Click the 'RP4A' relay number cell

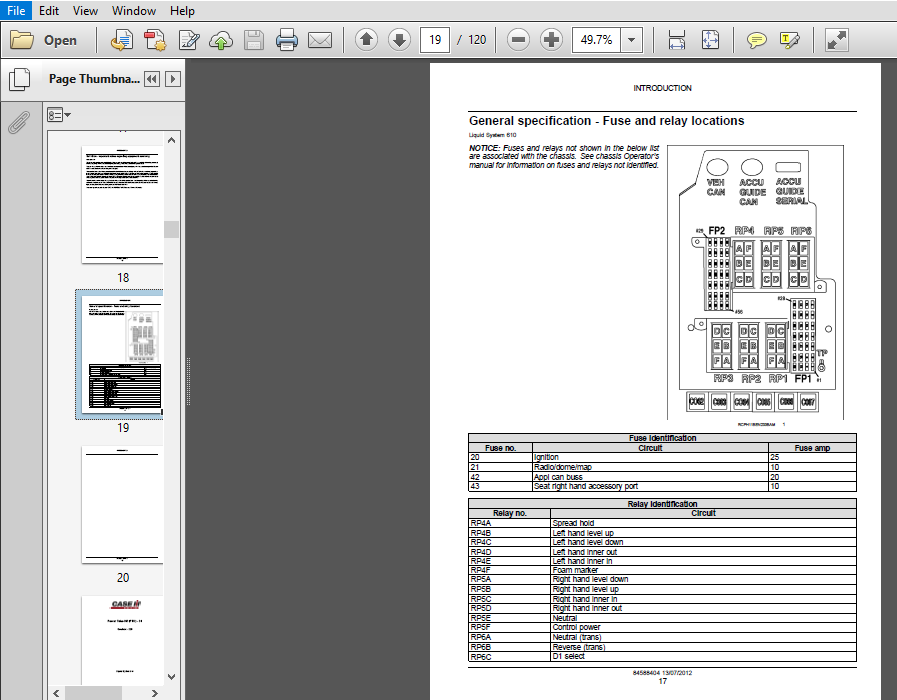coord(509,523)
